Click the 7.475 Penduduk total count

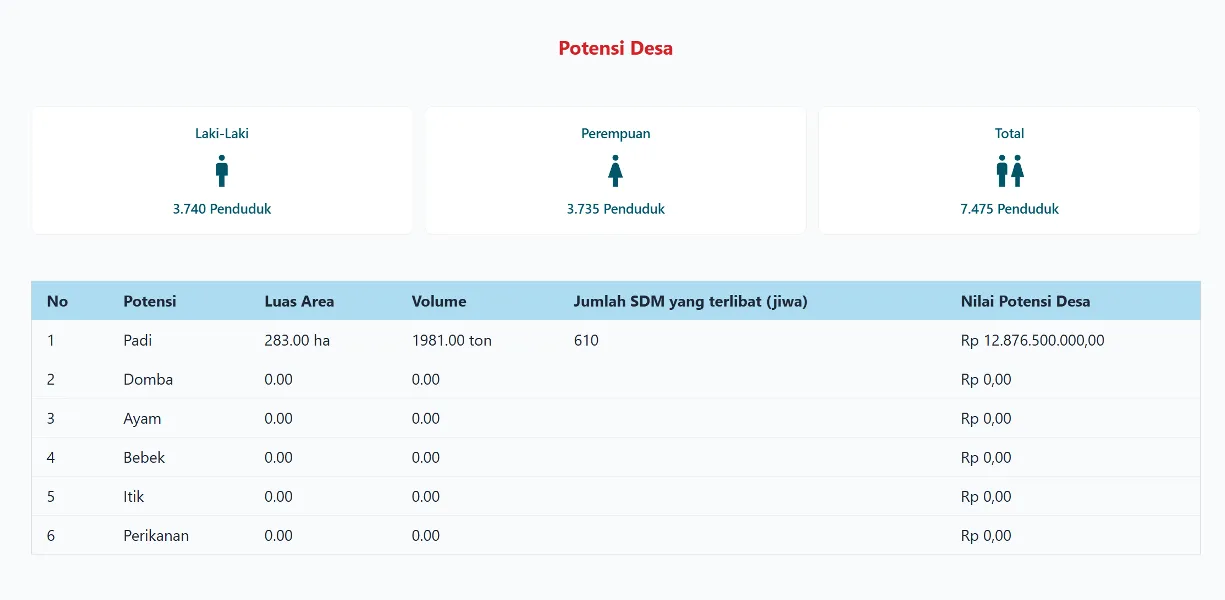[1010, 209]
